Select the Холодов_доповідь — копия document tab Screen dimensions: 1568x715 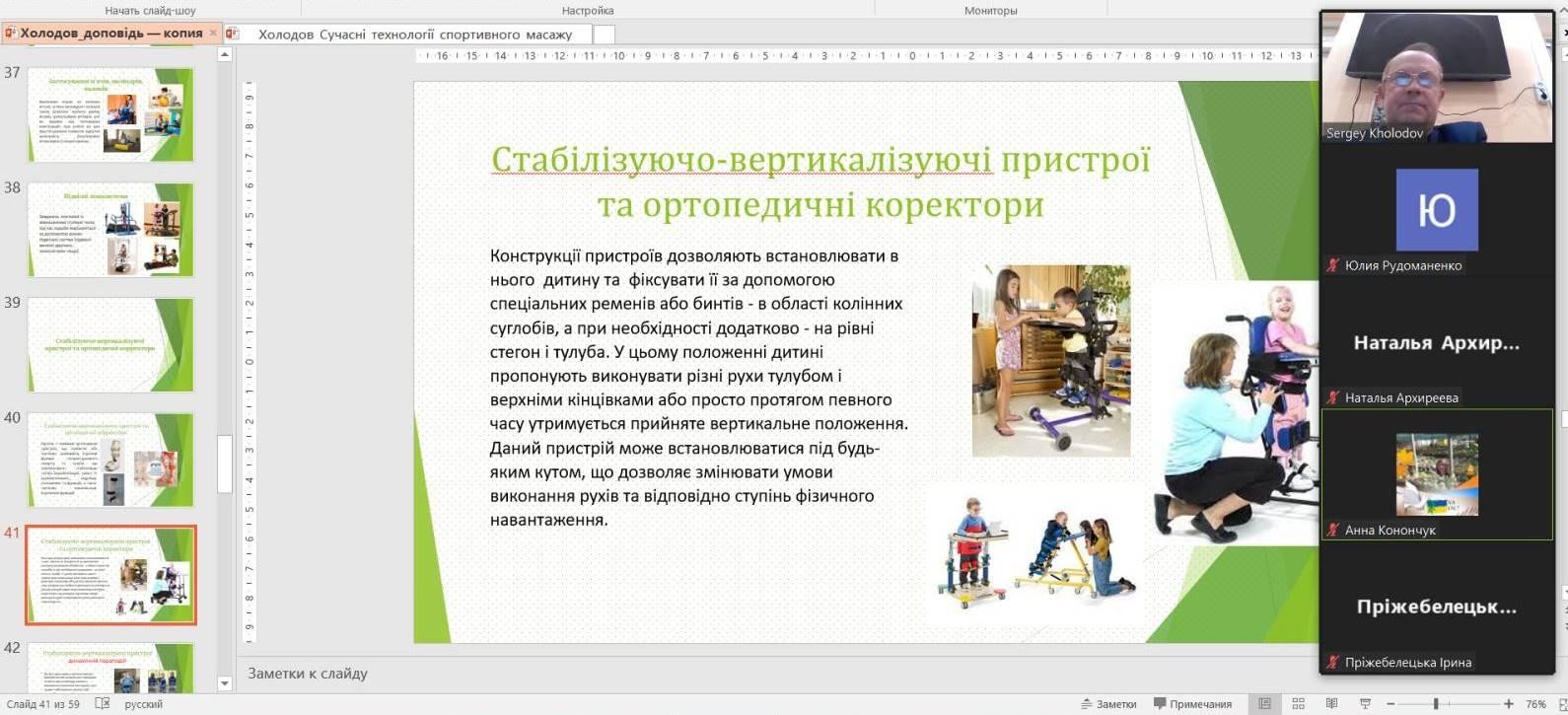coord(110,33)
